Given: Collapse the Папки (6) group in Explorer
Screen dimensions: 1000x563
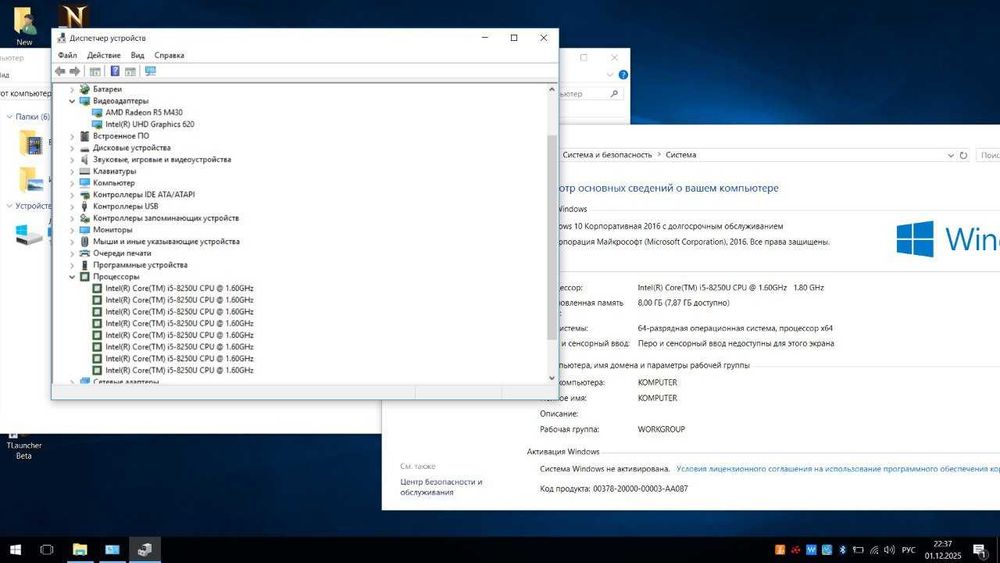Looking at the screenshot, I should (x=10, y=117).
